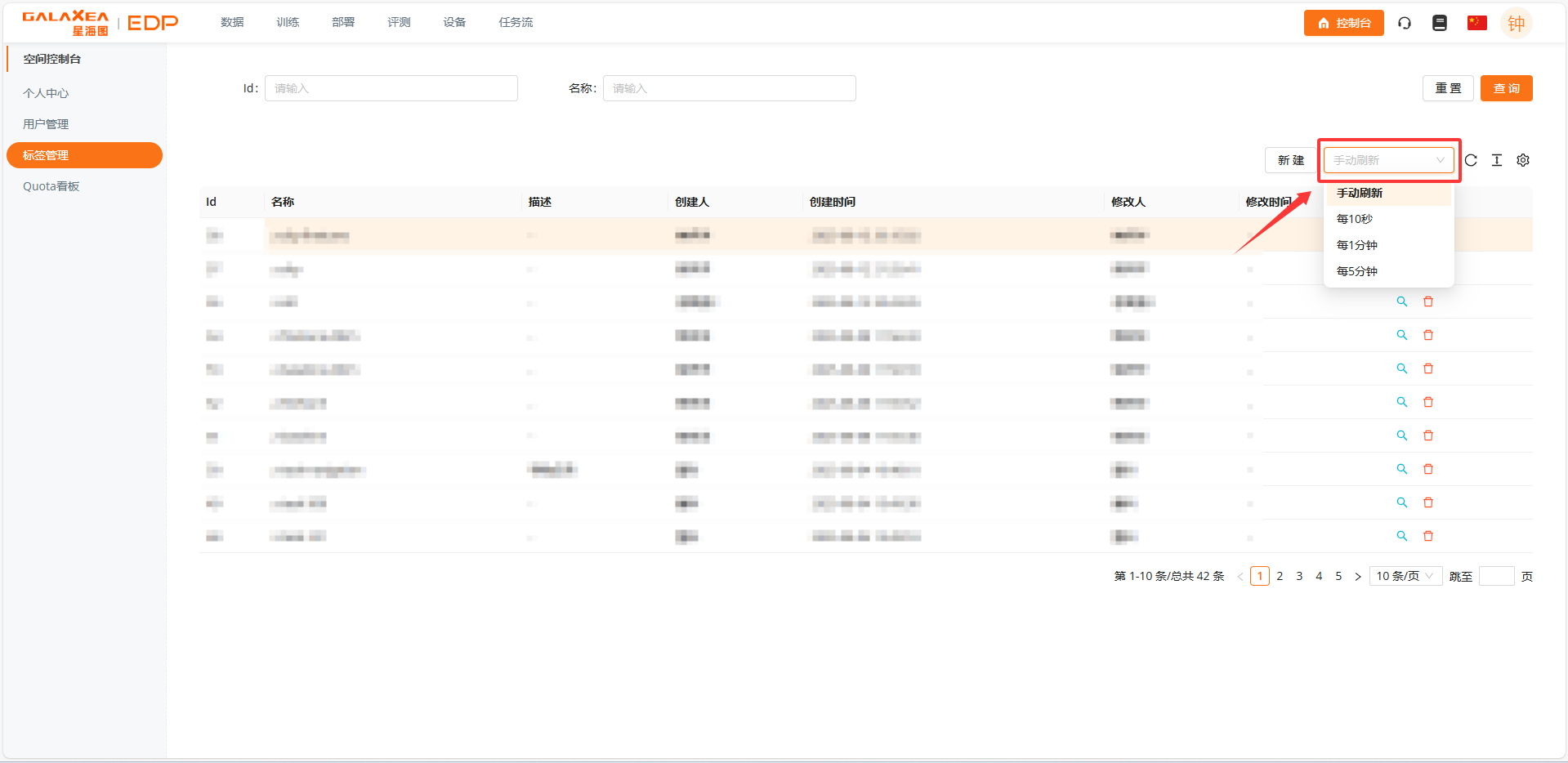The height and width of the screenshot is (763, 1568).
Task: Select the 每10秒 refresh option
Action: click(x=1355, y=219)
